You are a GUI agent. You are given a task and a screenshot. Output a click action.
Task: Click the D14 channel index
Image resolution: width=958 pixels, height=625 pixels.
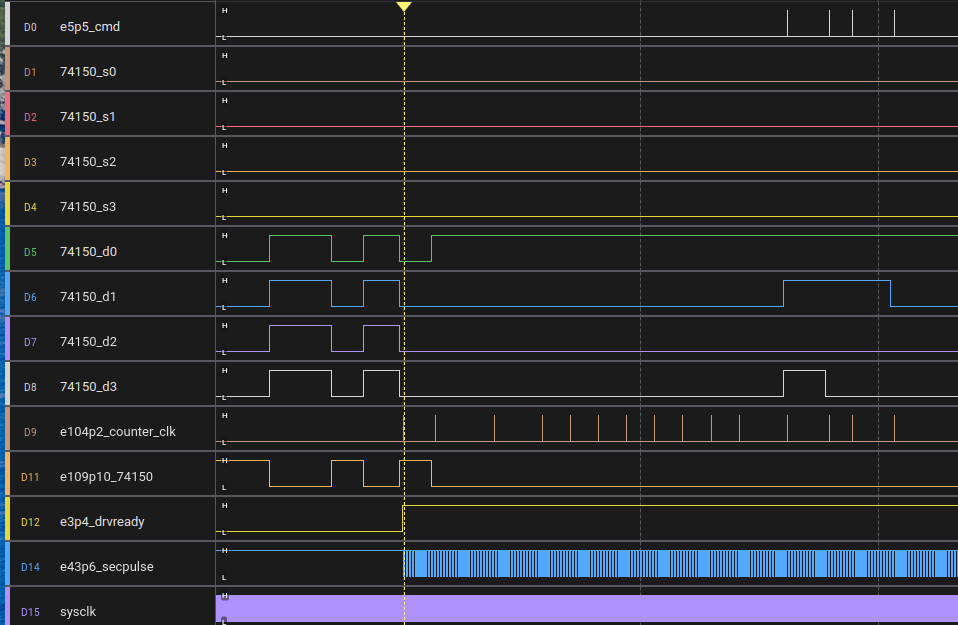pos(30,568)
